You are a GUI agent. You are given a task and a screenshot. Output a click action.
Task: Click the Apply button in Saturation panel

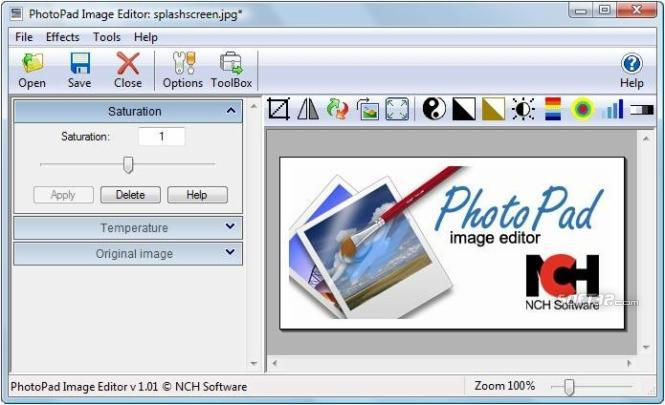(x=64, y=195)
